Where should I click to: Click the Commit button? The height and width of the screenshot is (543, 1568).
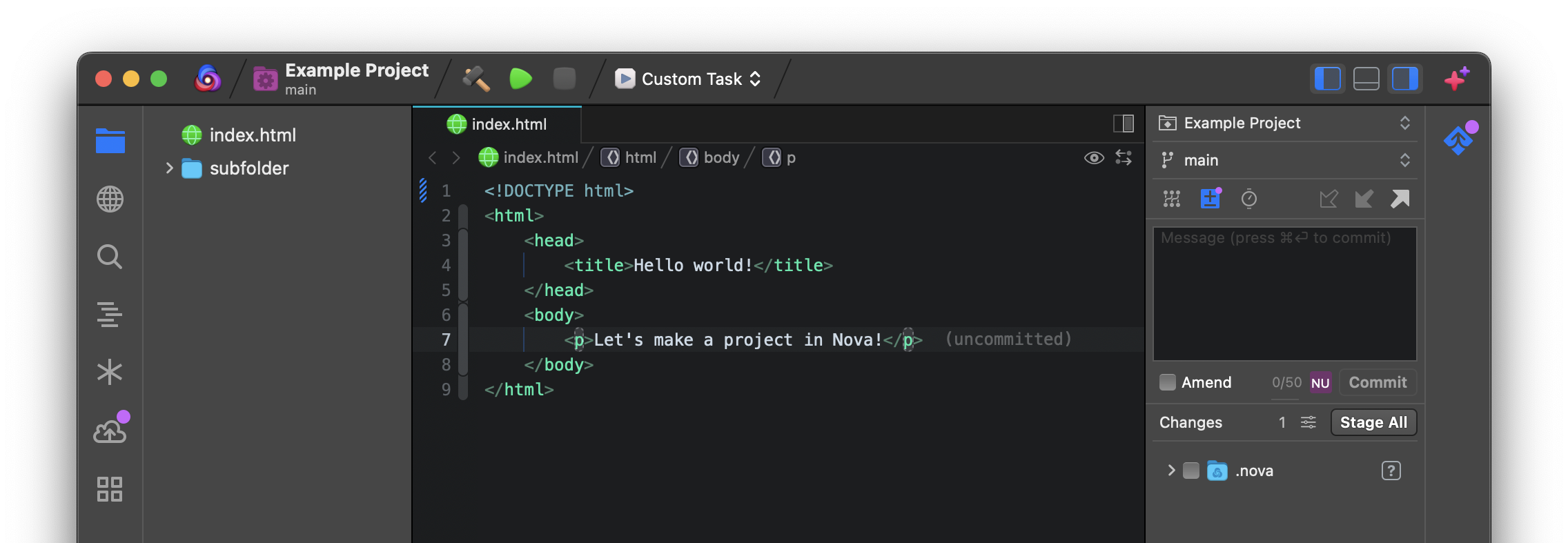click(1378, 382)
